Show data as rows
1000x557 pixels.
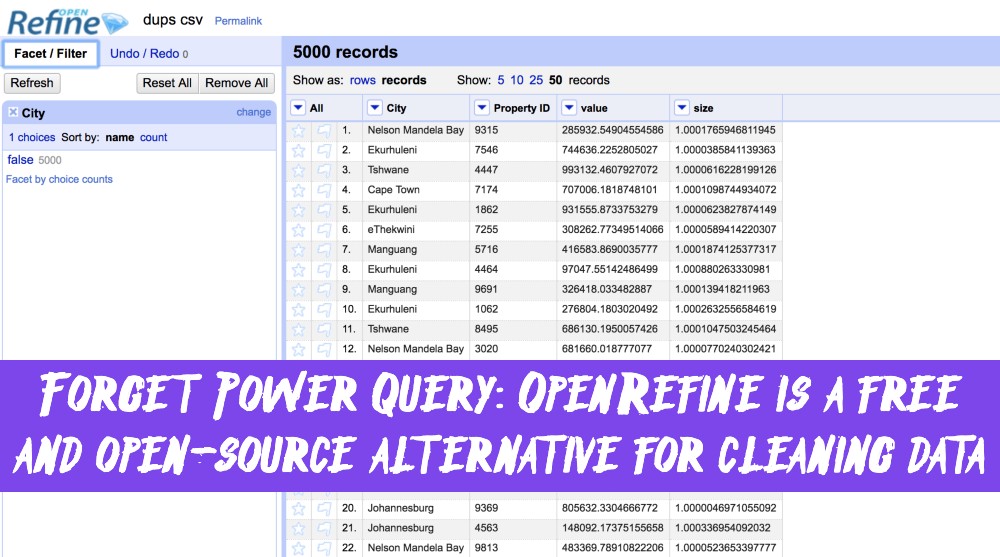[x=362, y=80]
